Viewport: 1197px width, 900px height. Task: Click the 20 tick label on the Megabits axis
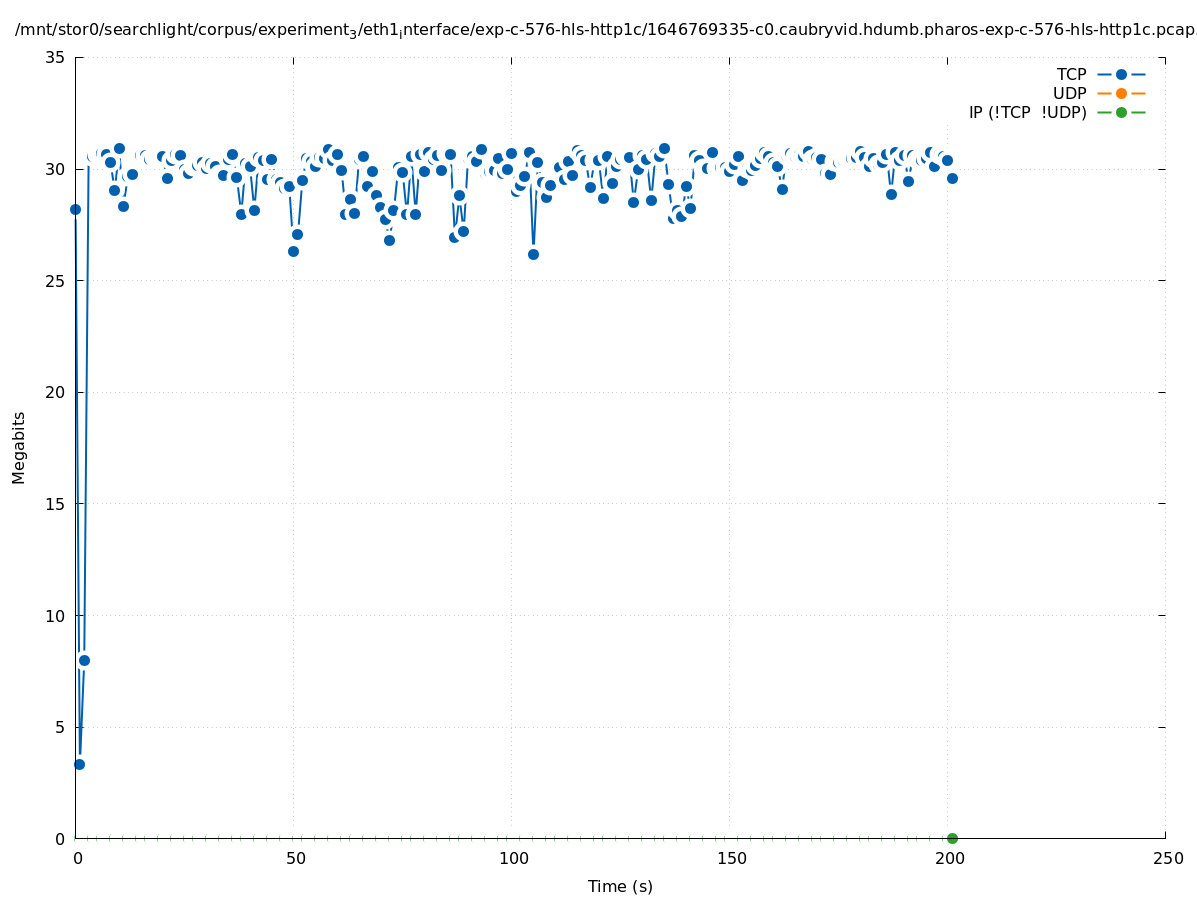click(56, 393)
